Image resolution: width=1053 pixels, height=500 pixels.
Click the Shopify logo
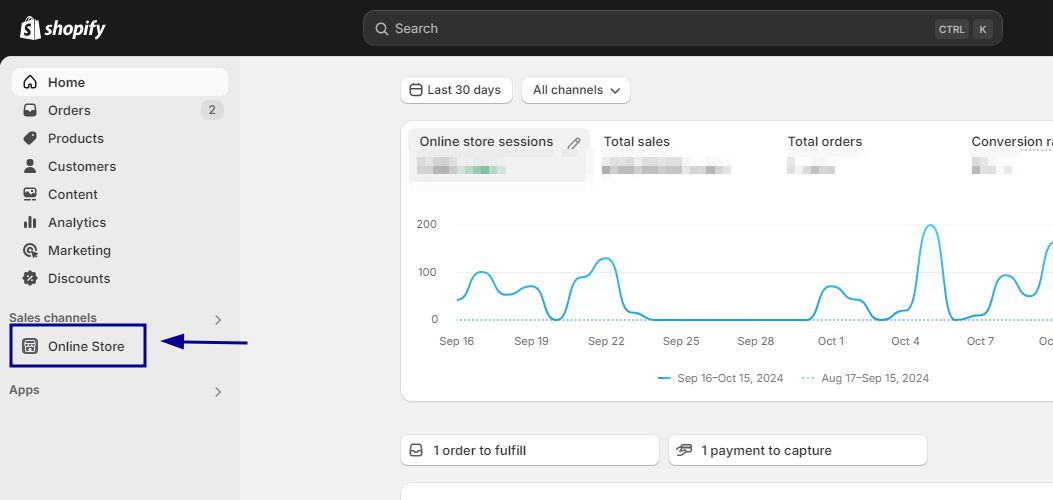pos(62,28)
